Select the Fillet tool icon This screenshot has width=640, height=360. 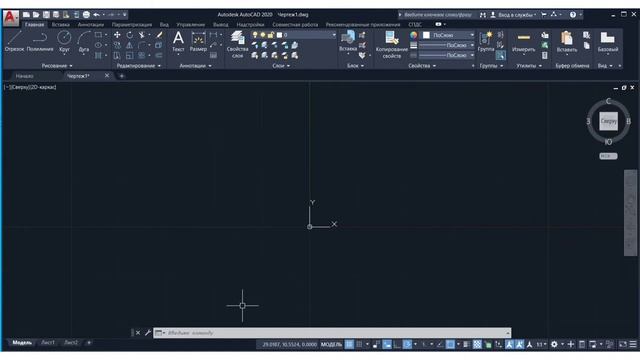click(x=142, y=45)
